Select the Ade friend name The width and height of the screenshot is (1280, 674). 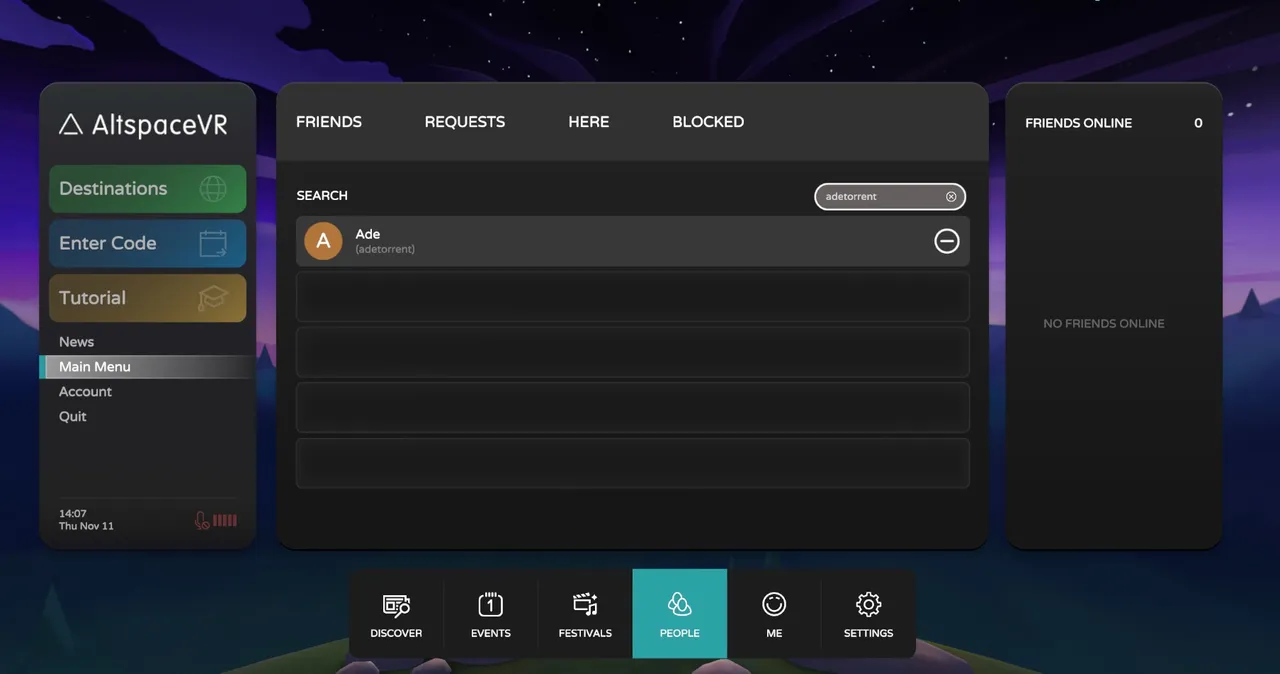coord(368,234)
